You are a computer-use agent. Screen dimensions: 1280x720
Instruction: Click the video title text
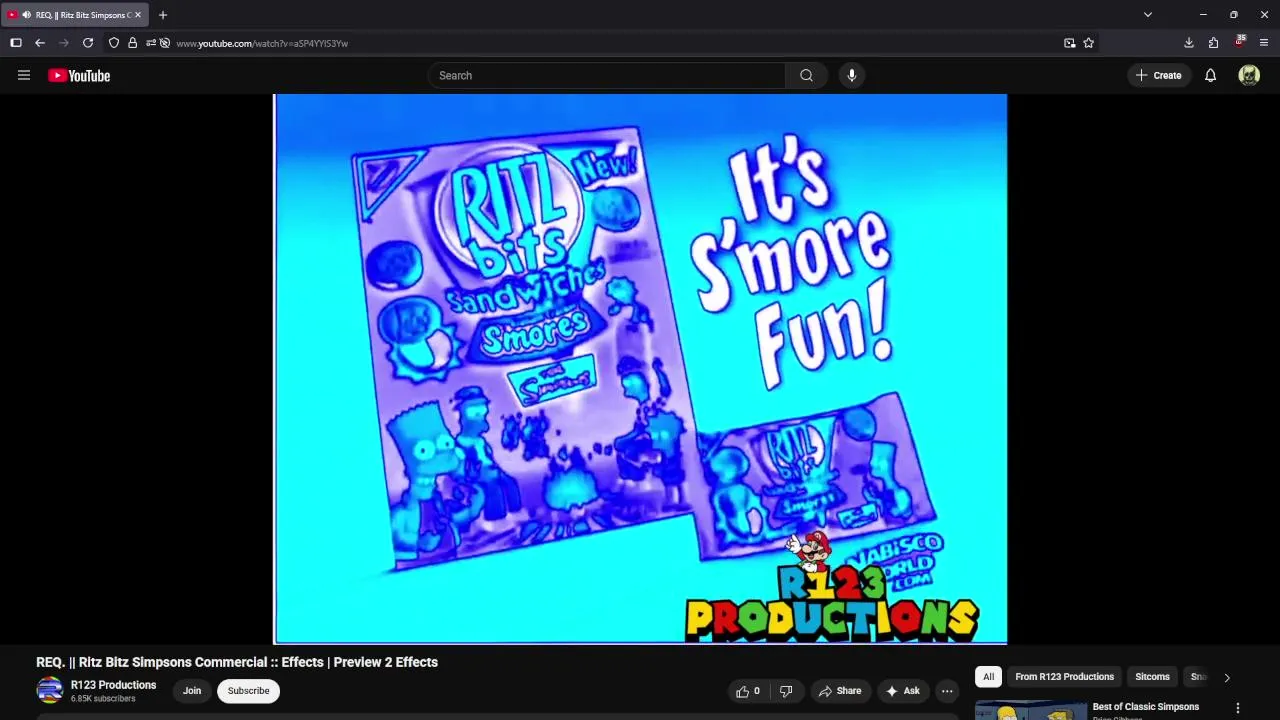(237, 662)
